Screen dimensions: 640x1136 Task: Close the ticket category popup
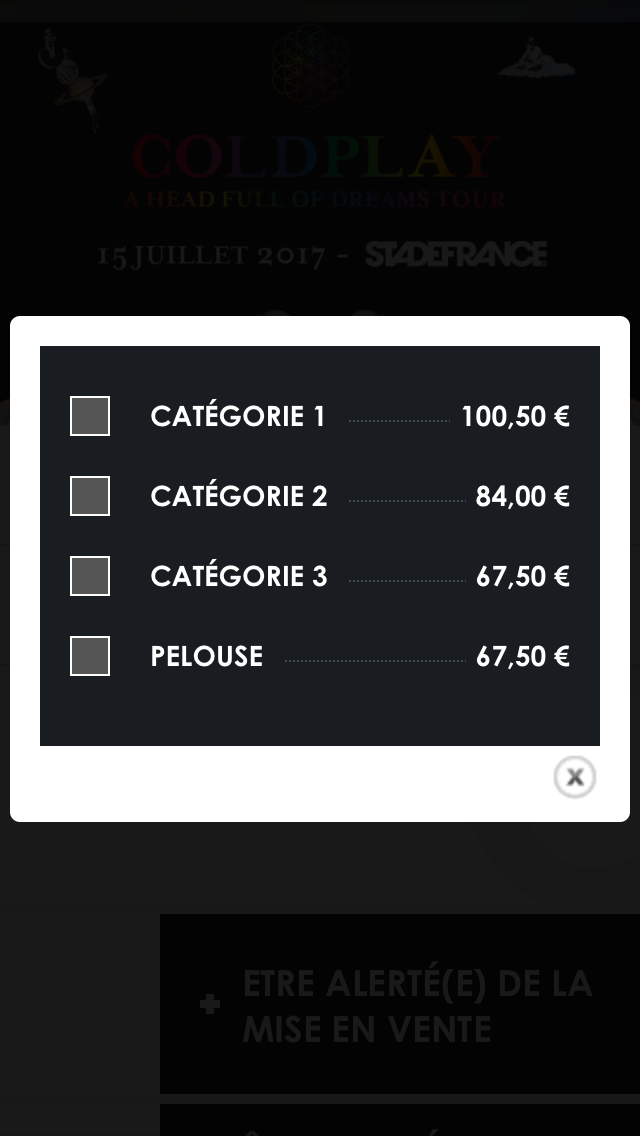pos(575,777)
